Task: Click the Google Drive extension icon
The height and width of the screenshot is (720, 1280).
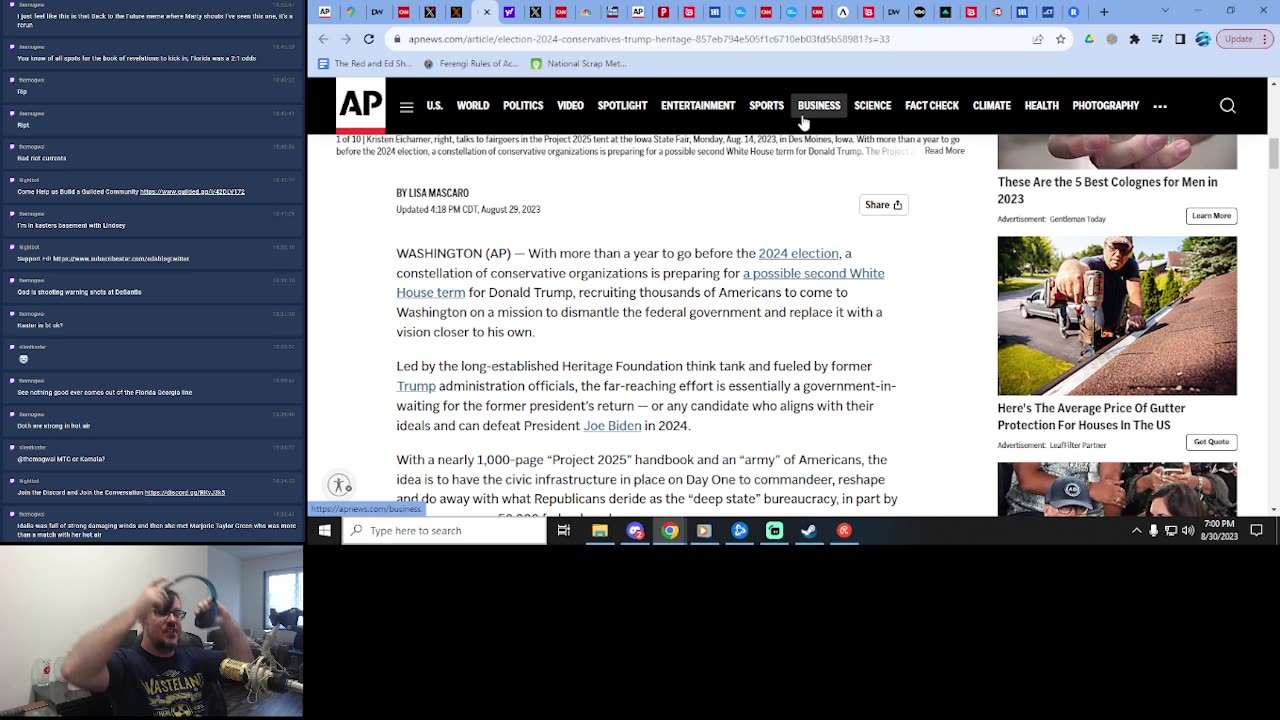Action: click(x=1089, y=39)
